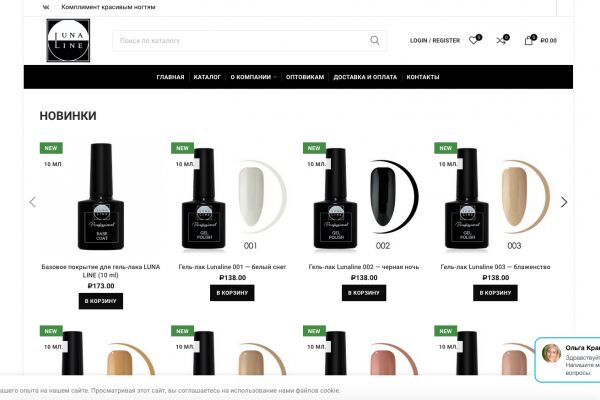This screenshot has width=600, height=400.
Task: Expand the О компании dropdown menu
Action: tap(253, 77)
